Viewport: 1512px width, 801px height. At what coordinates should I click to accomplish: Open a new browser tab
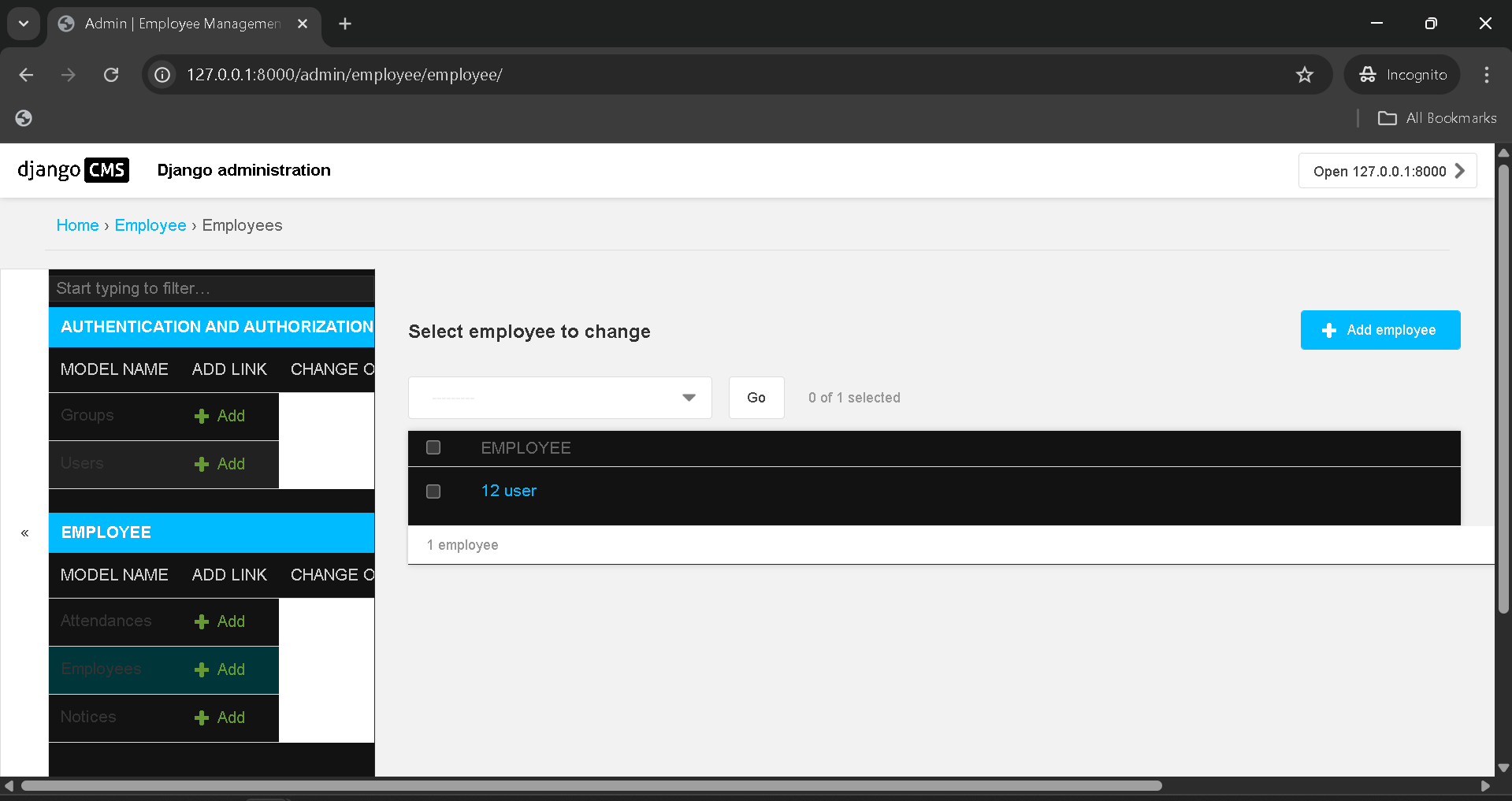(x=345, y=24)
